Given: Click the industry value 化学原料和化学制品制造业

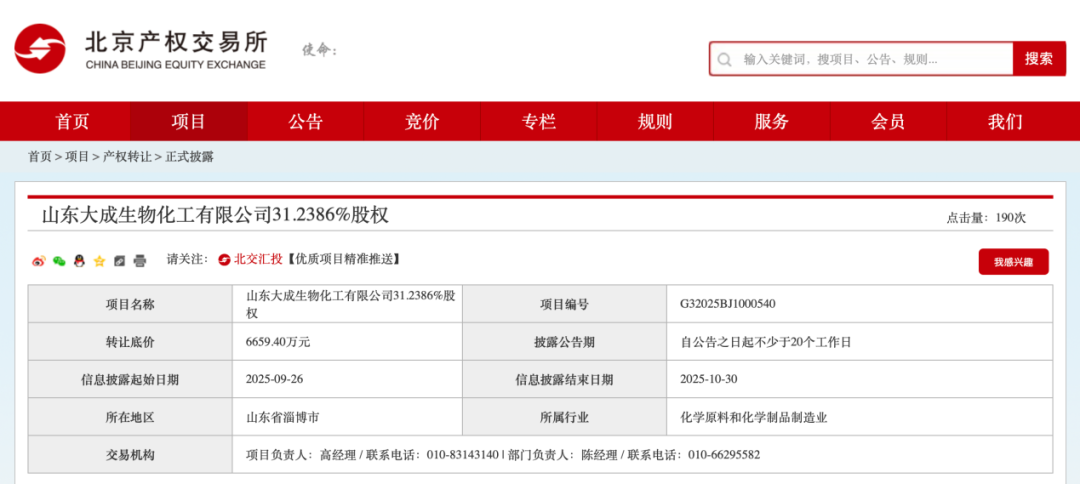Looking at the screenshot, I should 754,417.
